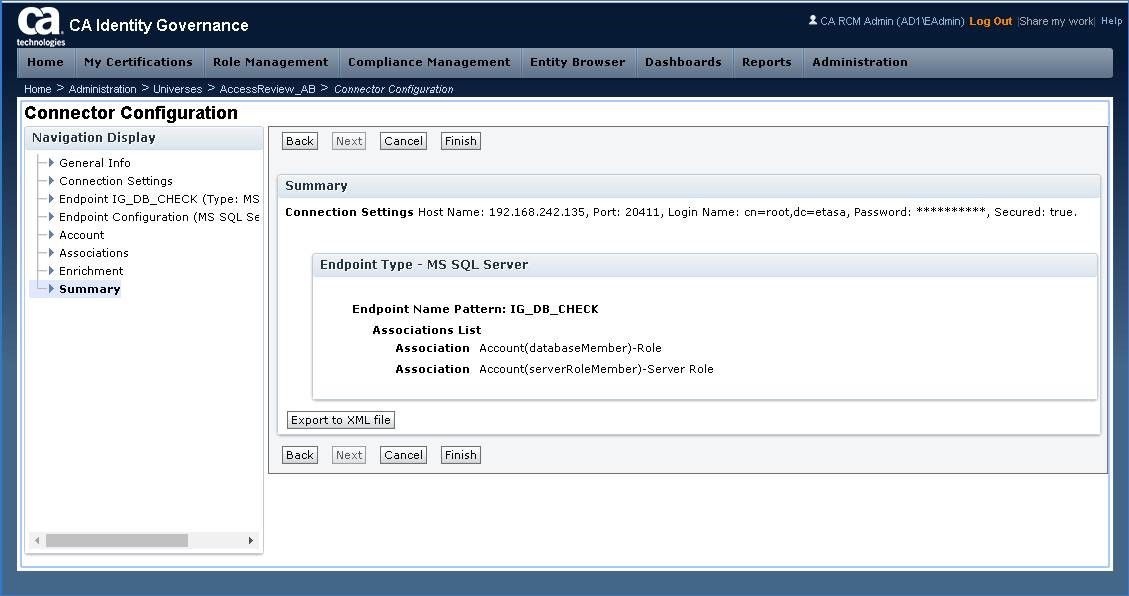Click the Account(databaseMember)-Role association text
This screenshot has width=1129, height=596.
(570, 348)
